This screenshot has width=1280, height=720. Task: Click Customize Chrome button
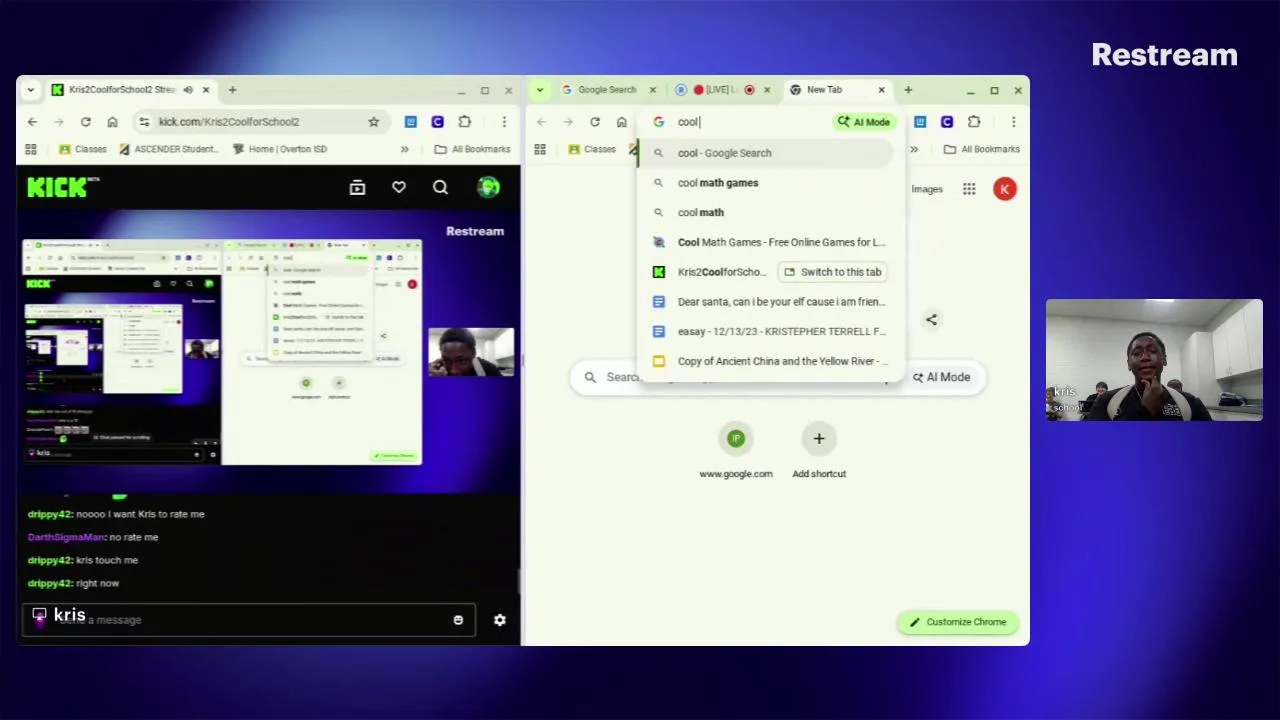[x=958, y=622]
